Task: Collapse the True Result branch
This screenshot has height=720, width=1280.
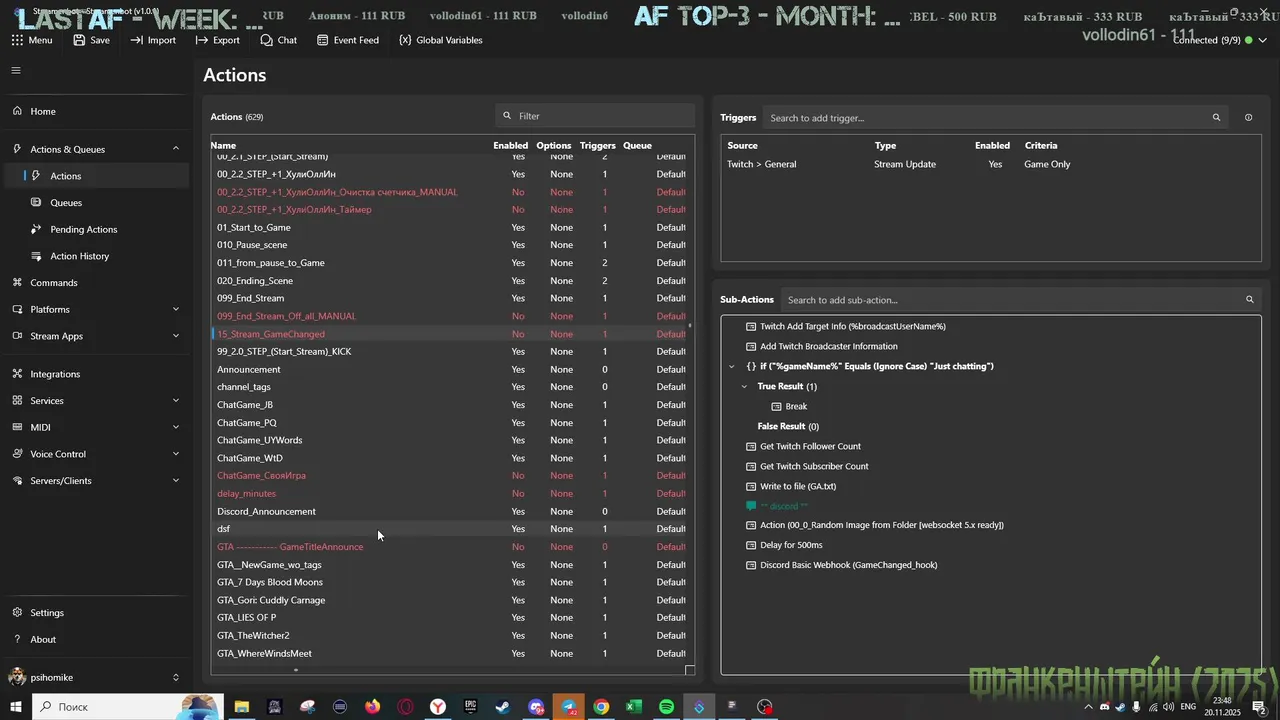Action: 744,386
